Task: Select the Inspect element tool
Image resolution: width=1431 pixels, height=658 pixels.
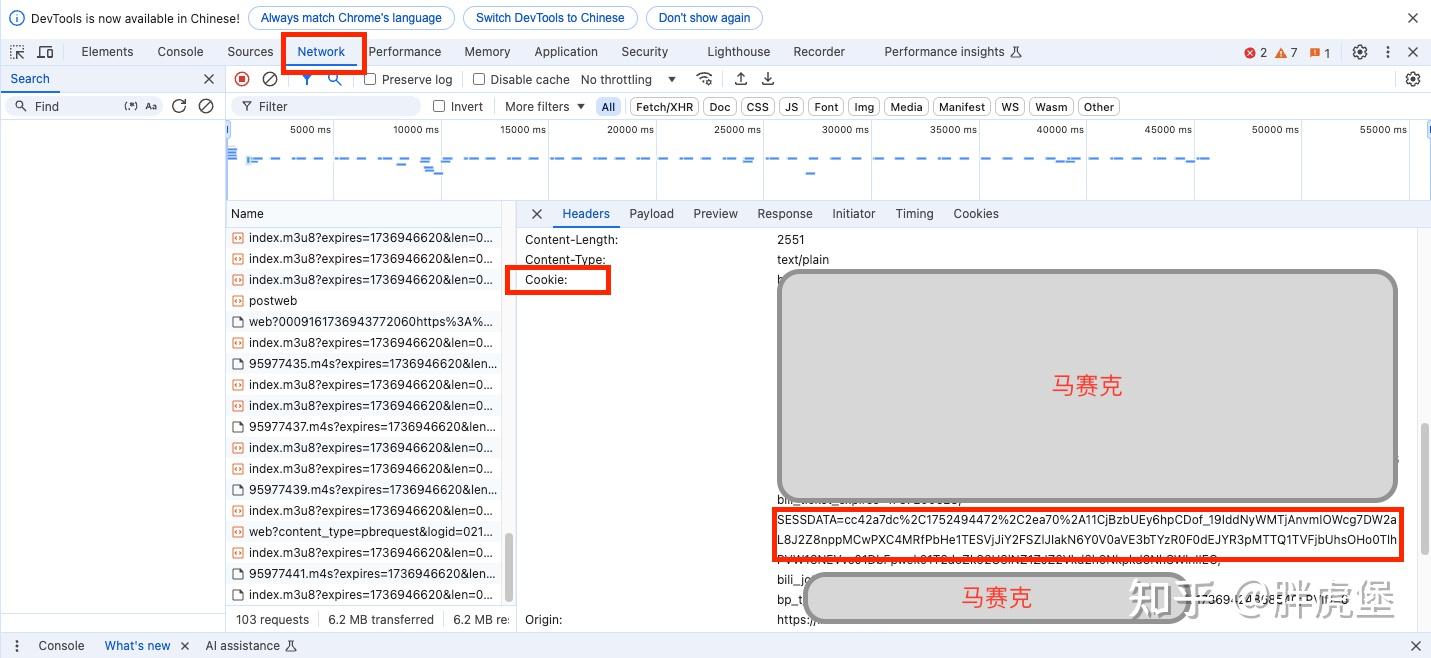Action: 16,51
